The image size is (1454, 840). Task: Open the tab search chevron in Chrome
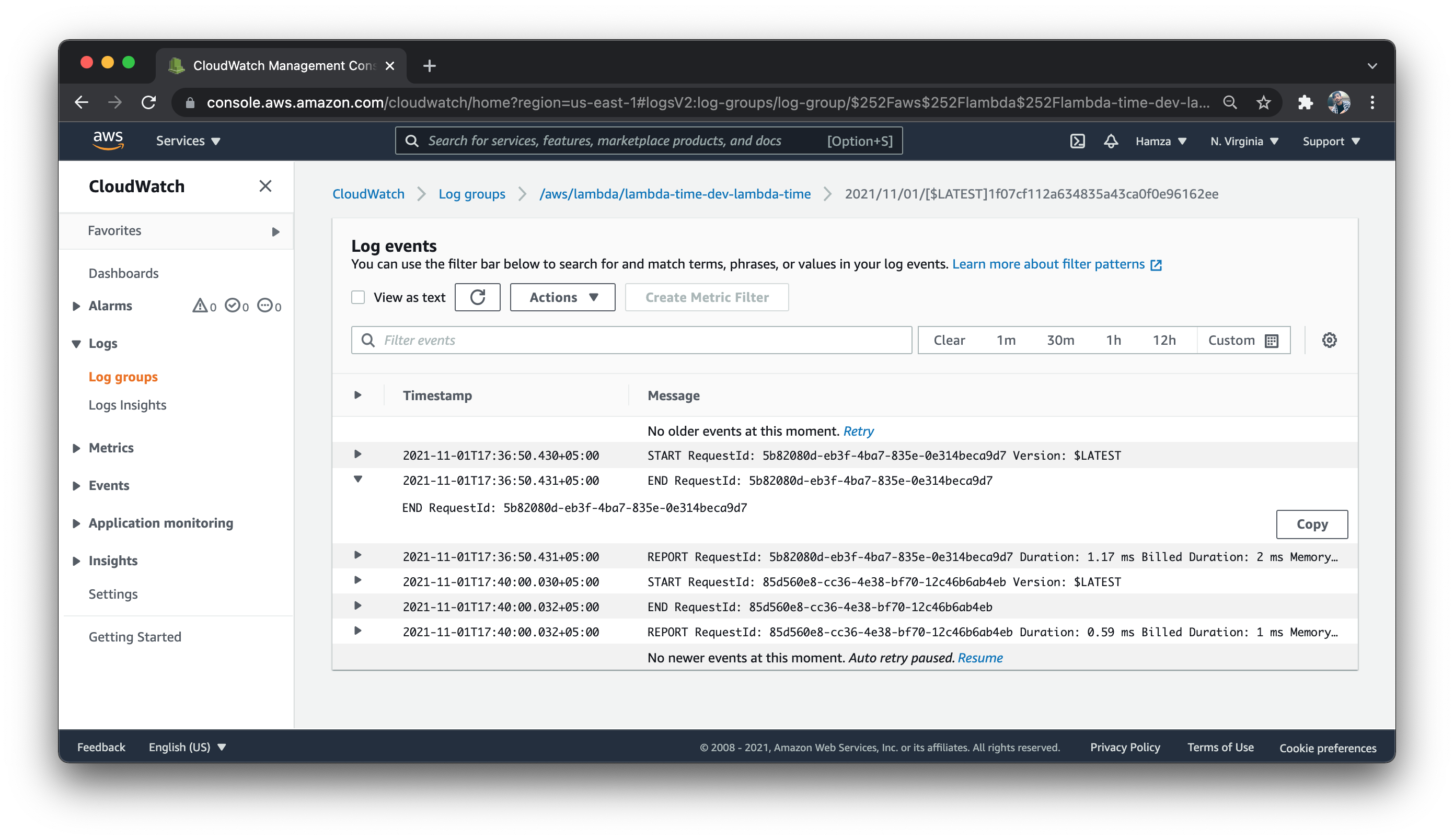click(x=1372, y=66)
